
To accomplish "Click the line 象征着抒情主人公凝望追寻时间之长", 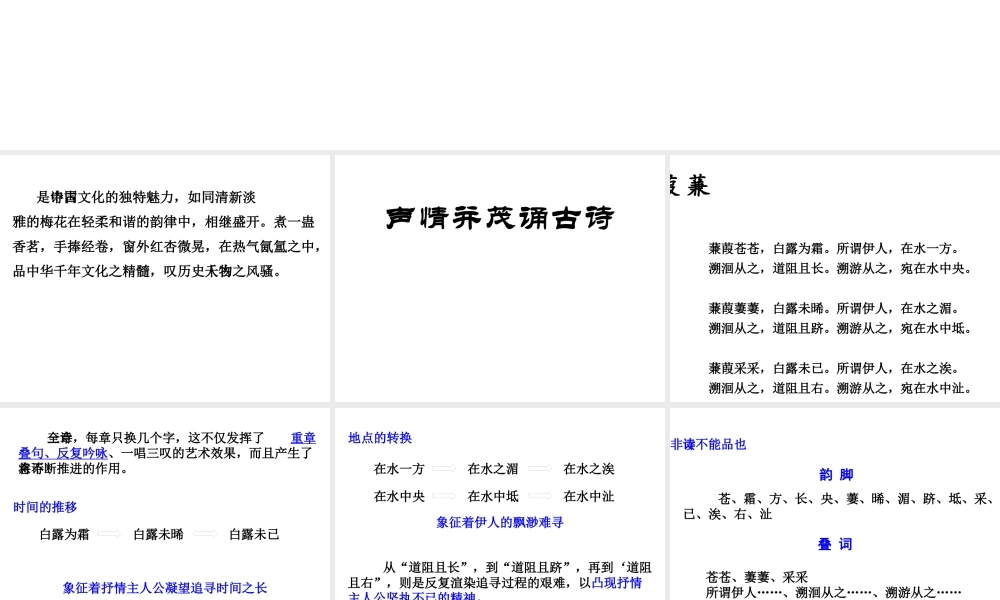I will (x=165, y=588).
